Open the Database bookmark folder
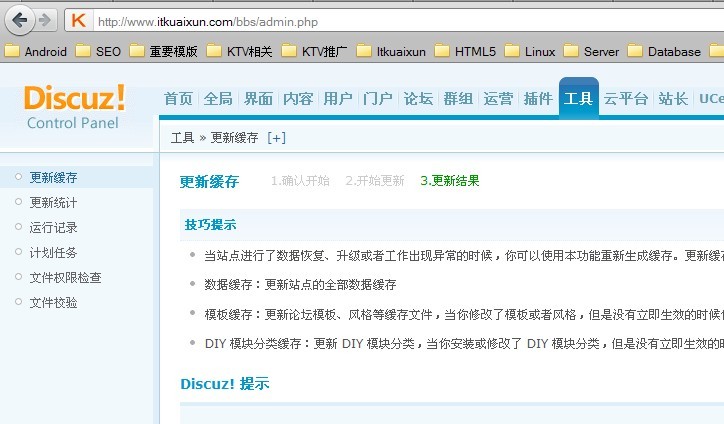 (664, 51)
